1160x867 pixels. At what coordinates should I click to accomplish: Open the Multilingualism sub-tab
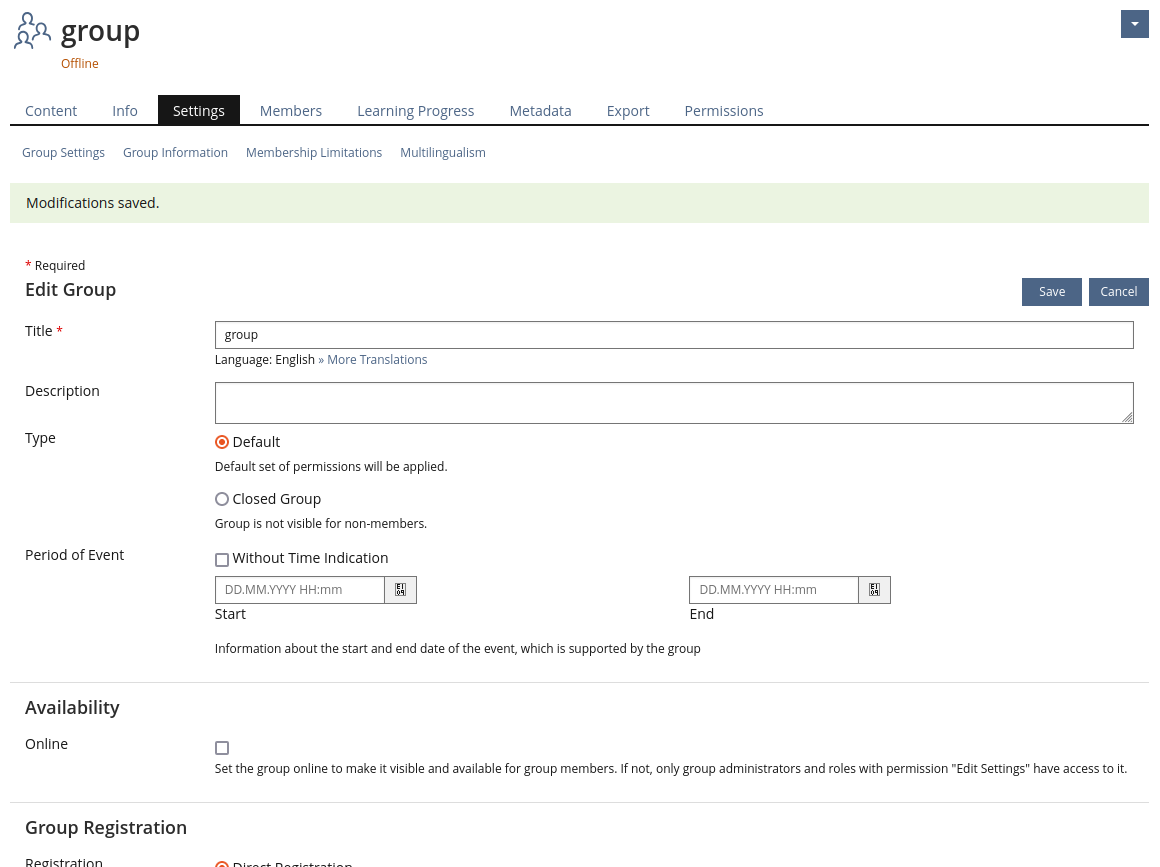click(442, 153)
